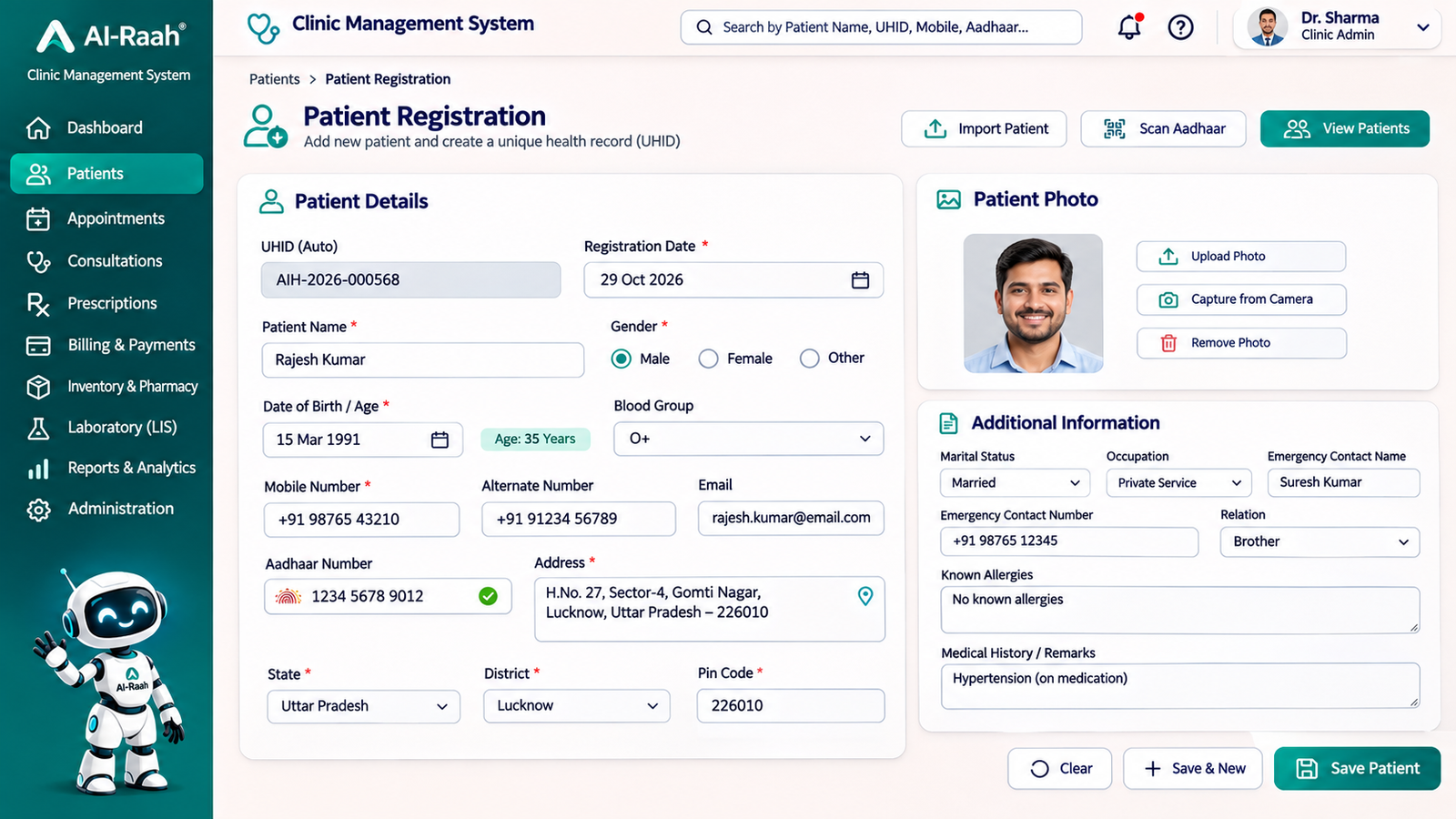The width and height of the screenshot is (1456, 819).
Task: Click the patient photo thumbnail
Action: [x=1033, y=303]
